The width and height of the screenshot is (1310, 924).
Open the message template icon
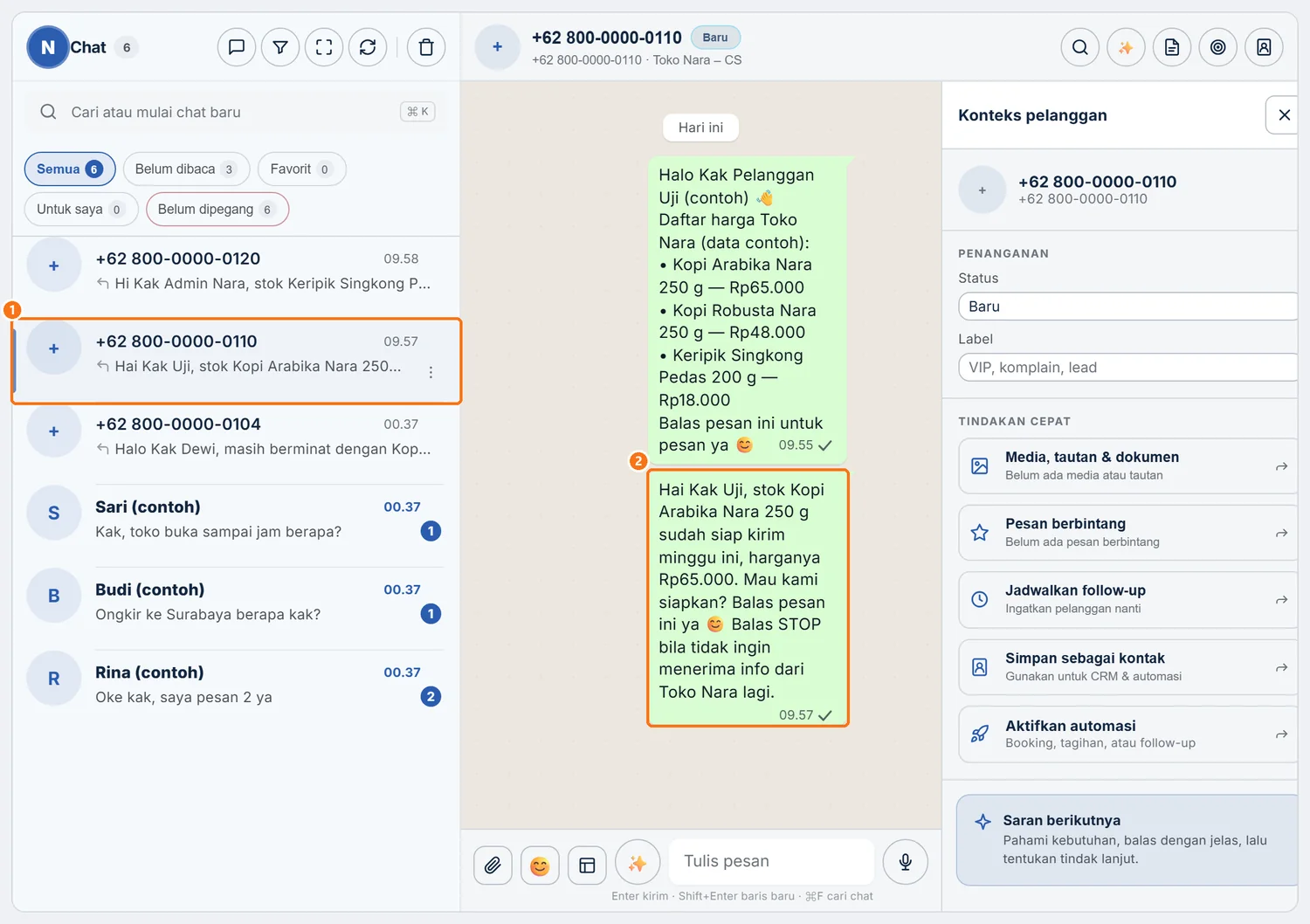(x=587, y=865)
